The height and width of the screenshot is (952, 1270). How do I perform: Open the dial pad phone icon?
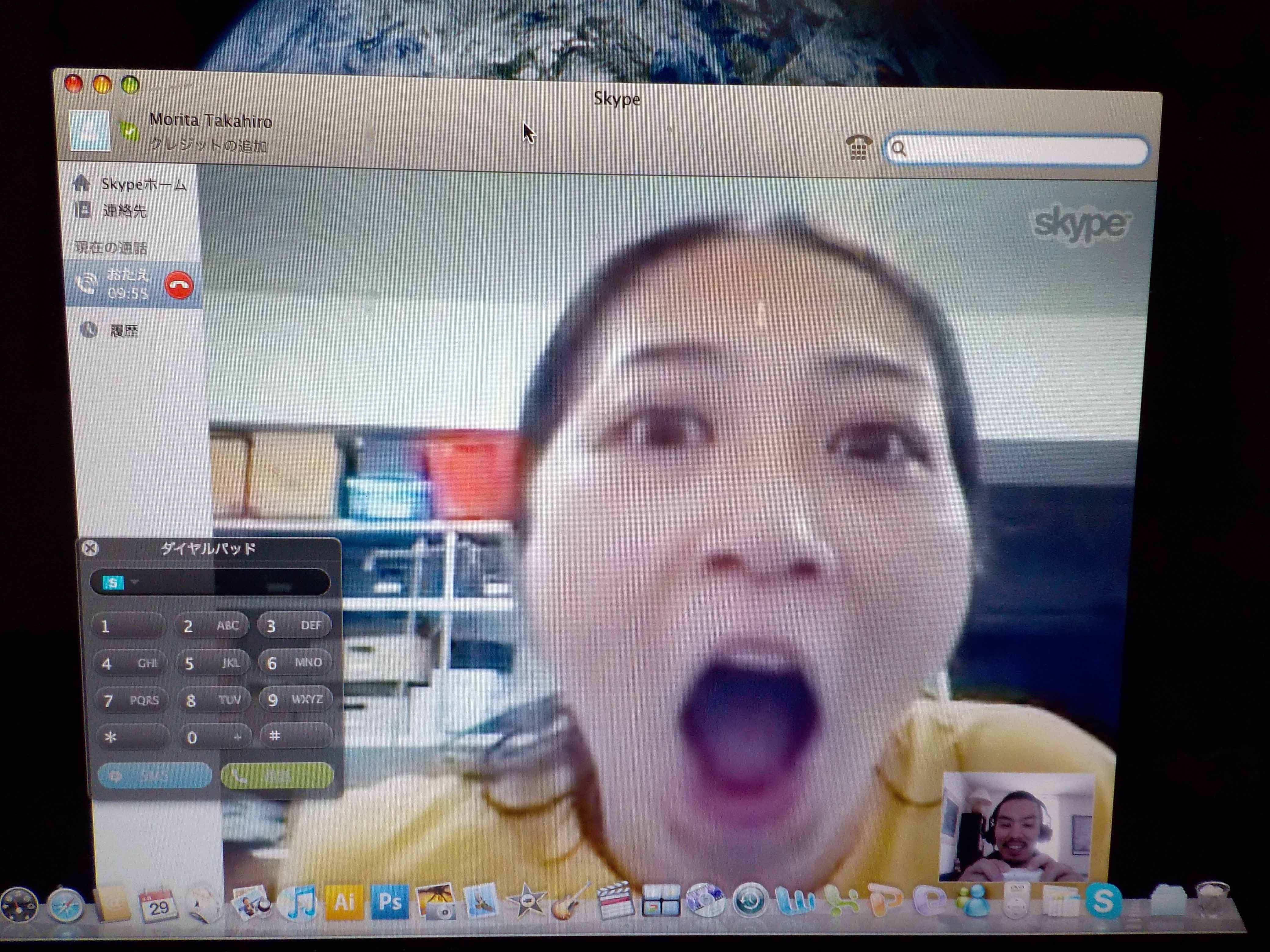[x=858, y=148]
